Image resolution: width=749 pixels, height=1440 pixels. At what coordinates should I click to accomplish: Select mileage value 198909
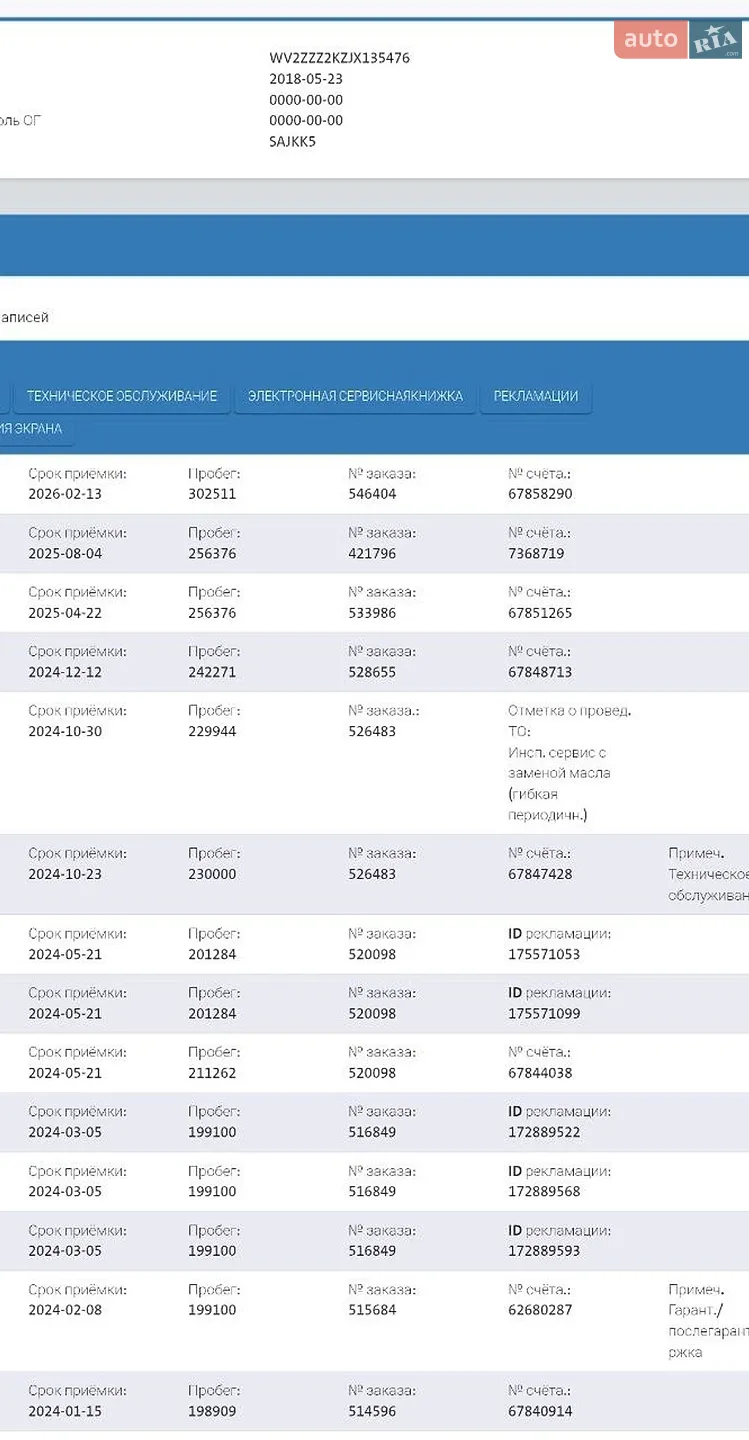tap(212, 1412)
